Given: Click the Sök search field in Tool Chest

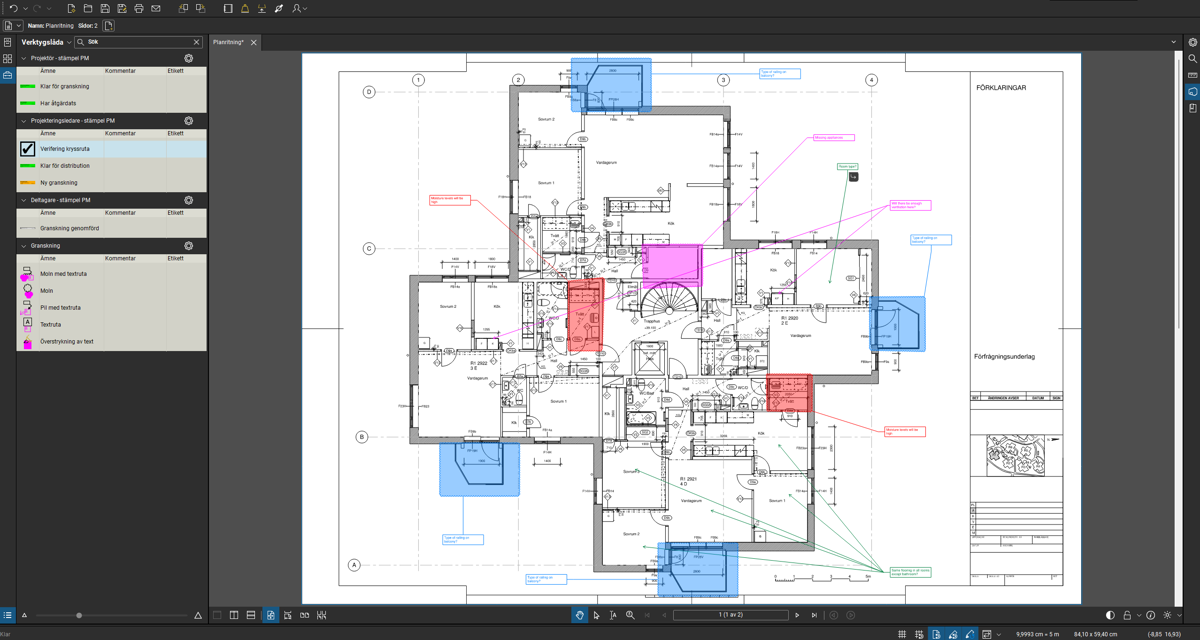Looking at the screenshot, I should pyautogui.click(x=138, y=42).
